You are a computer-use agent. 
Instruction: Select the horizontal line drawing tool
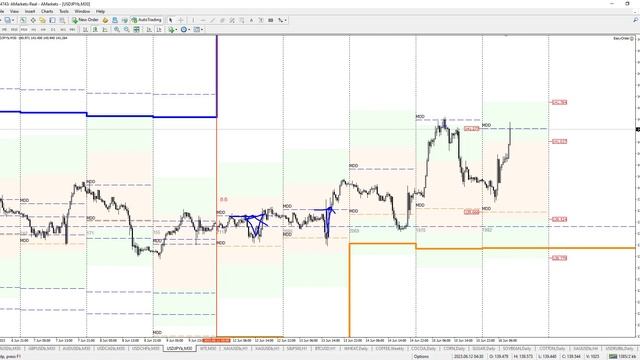tap(203, 20)
